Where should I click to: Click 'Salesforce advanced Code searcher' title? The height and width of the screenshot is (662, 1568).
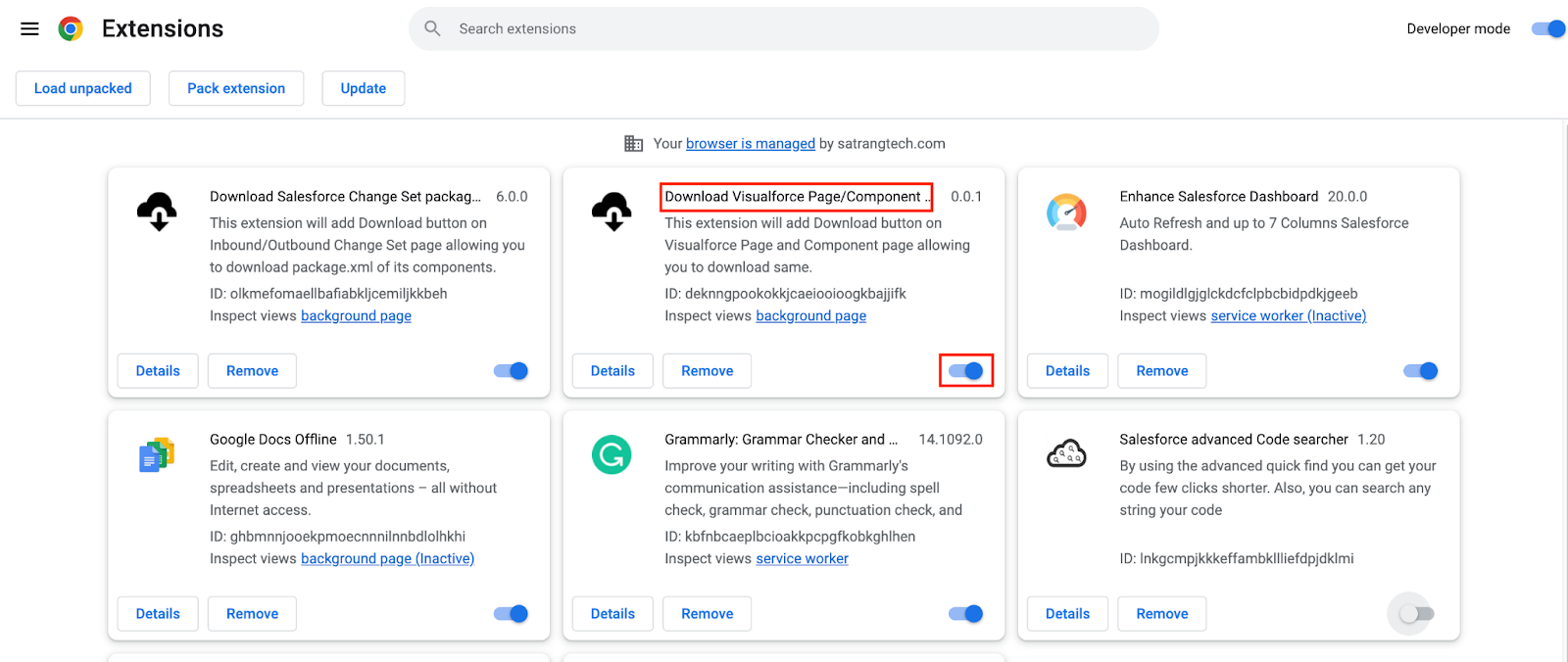coord(1234,439)
